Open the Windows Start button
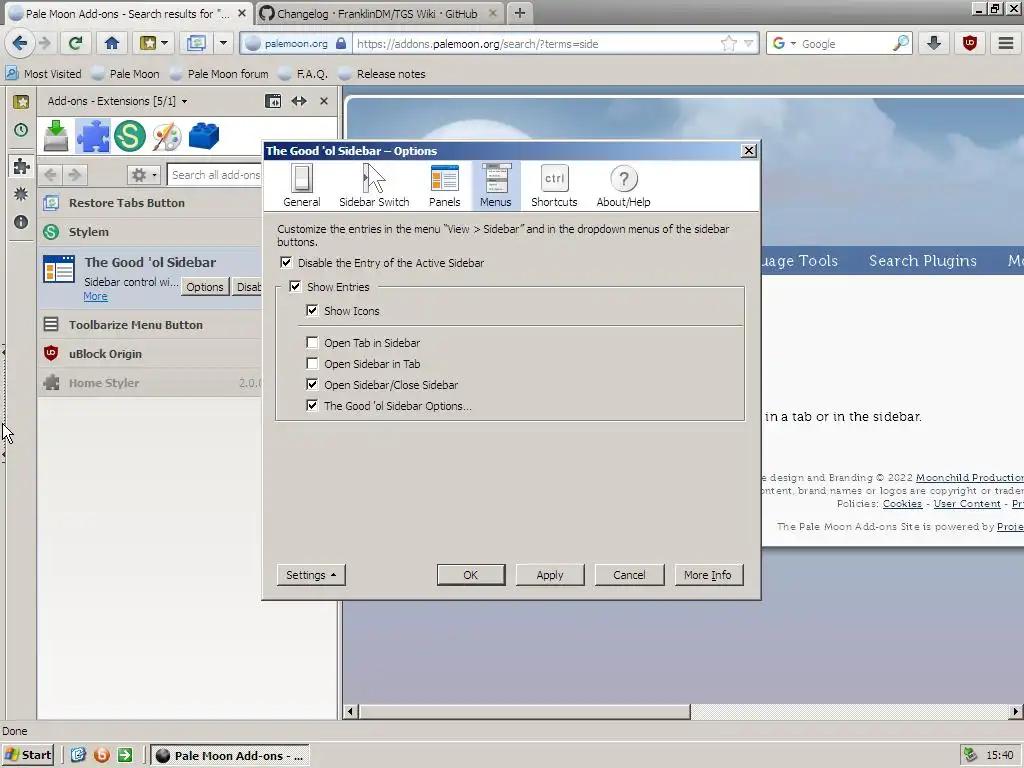1024x768 pixels. click(x=27, y=756)
